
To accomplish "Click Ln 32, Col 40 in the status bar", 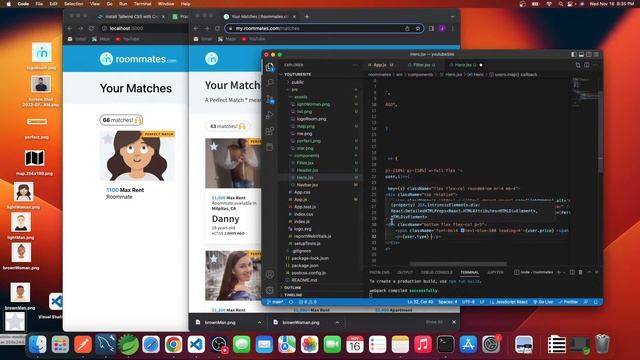I will click(420, 302).
